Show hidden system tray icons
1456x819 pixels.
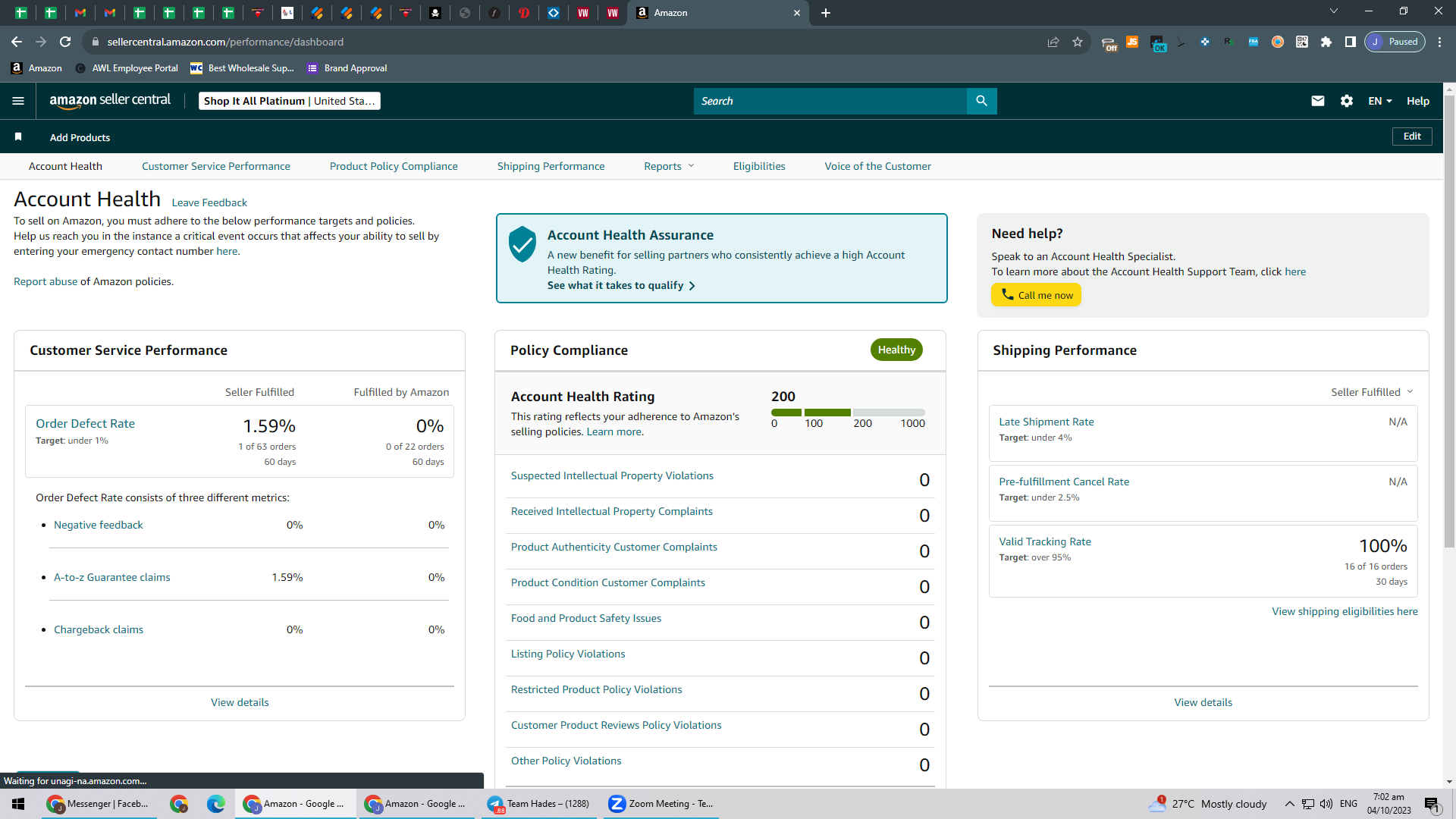point(1289,804)
